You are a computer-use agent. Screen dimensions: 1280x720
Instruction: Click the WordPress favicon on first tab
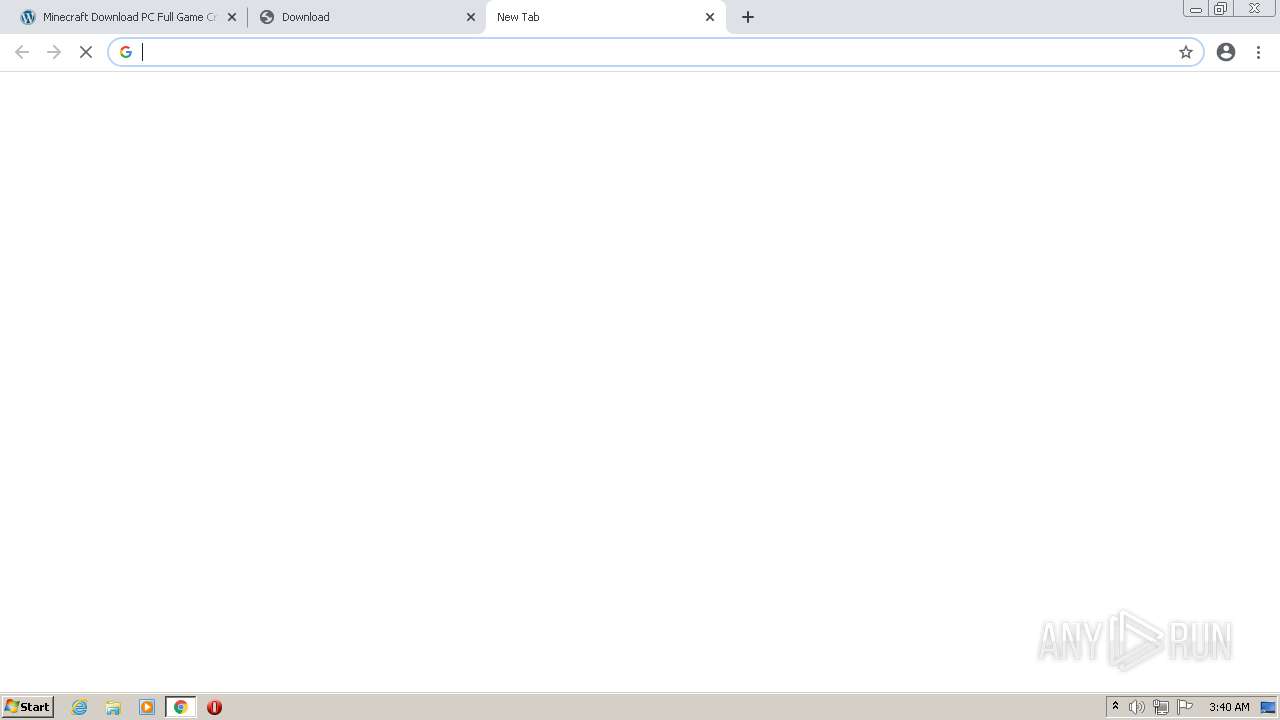coord(28,17)
